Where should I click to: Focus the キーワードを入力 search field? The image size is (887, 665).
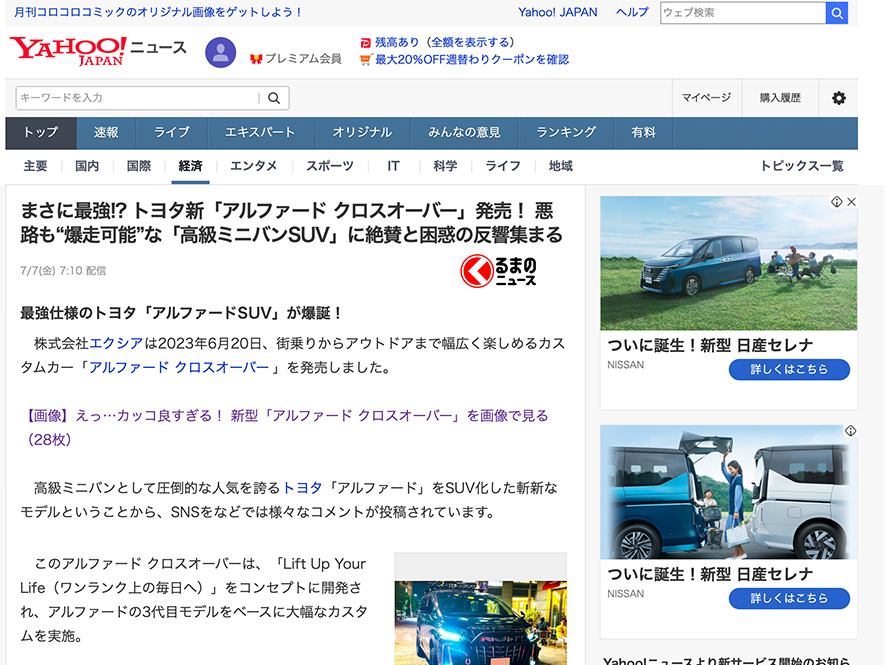pos(137,98)
